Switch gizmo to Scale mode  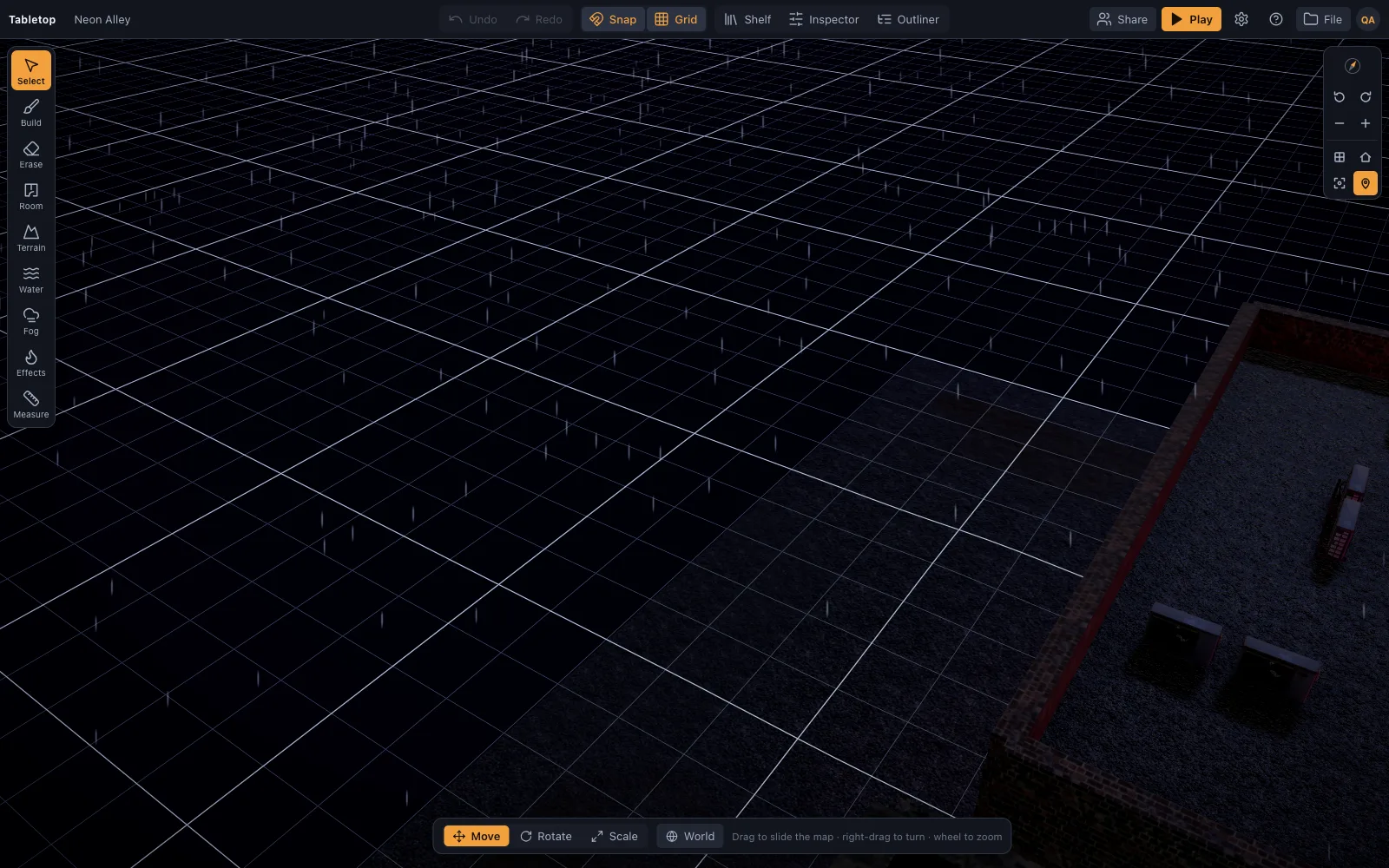[615, 836]
